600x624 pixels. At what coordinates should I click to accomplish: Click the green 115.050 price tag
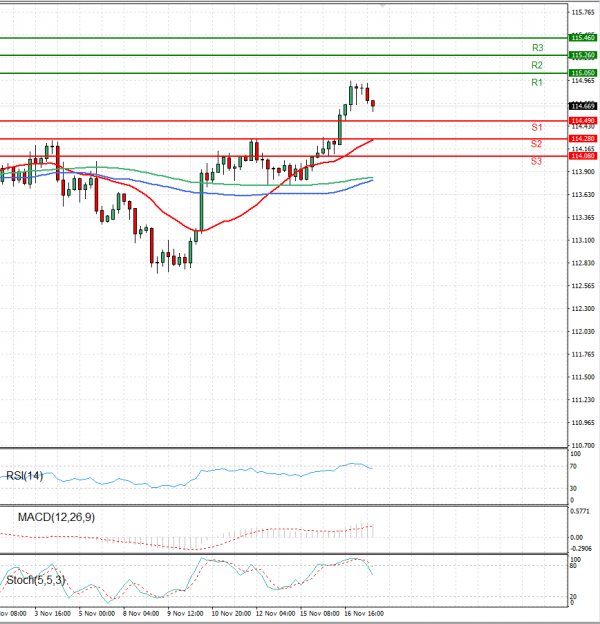[583, 73]
